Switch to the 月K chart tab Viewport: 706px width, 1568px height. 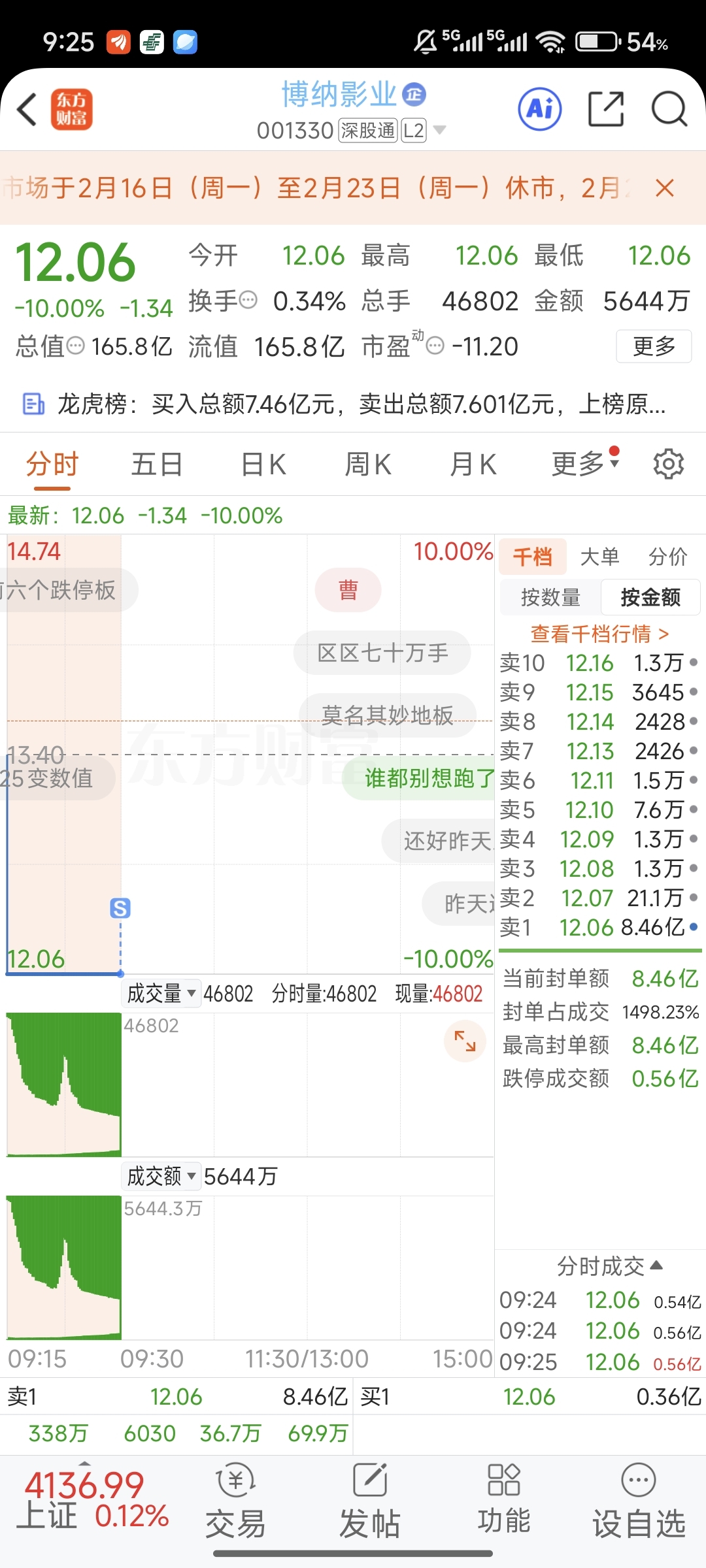pyautogui.click(x=473, y=465)
